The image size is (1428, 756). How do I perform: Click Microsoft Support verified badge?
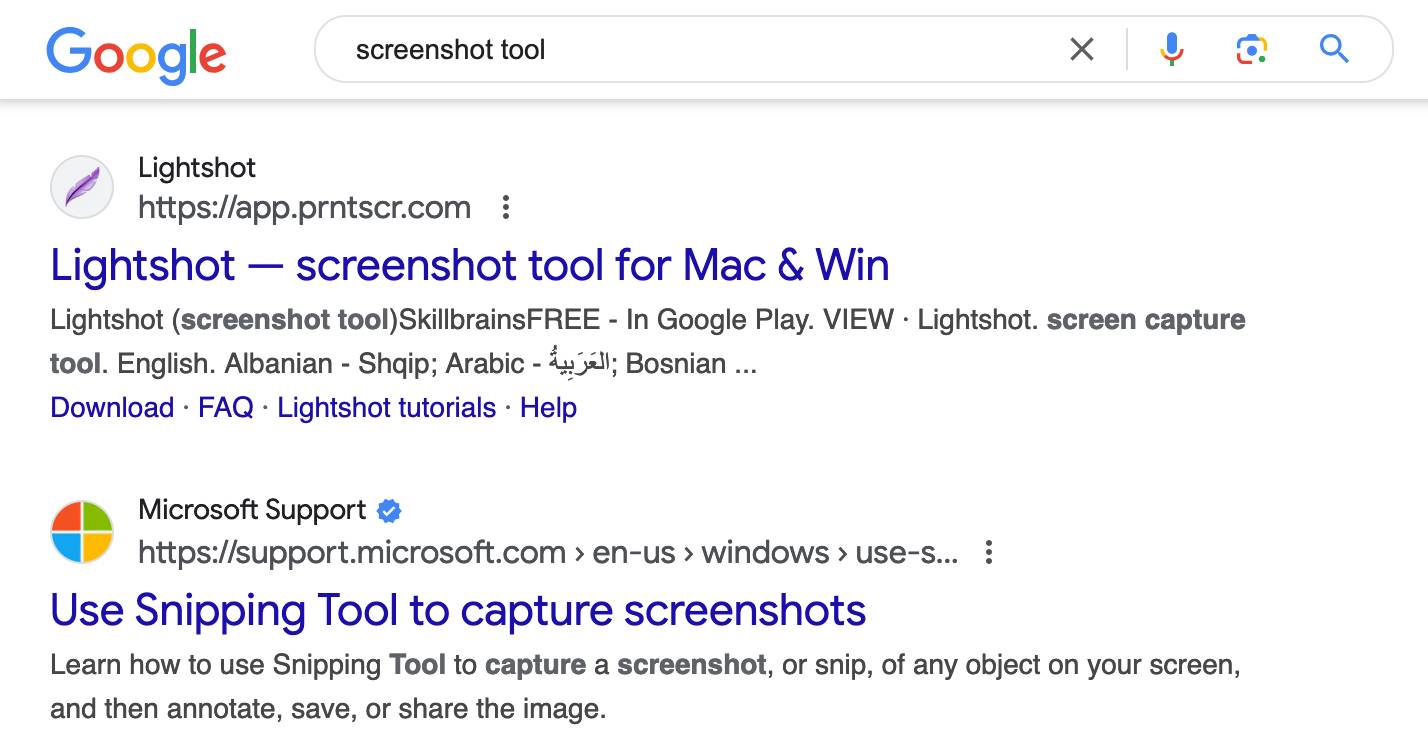389,511
